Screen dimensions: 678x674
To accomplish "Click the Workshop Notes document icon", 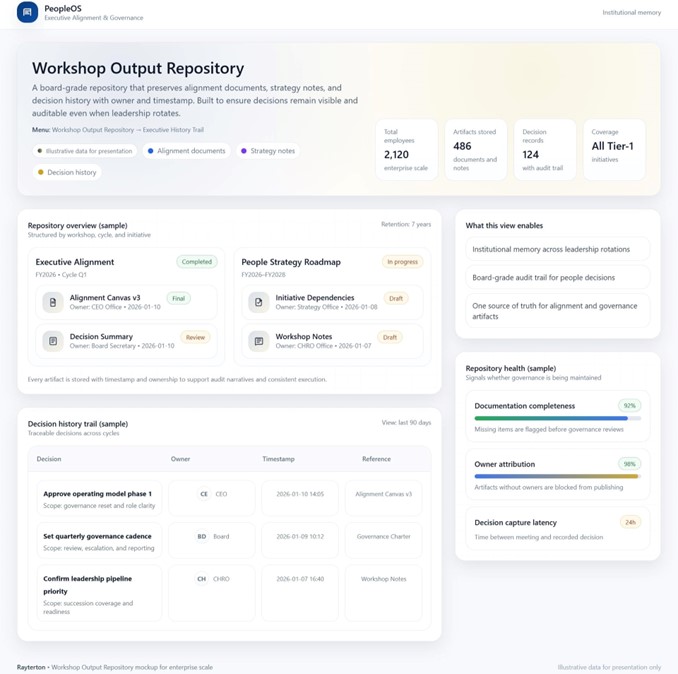I will pos(259,342).
